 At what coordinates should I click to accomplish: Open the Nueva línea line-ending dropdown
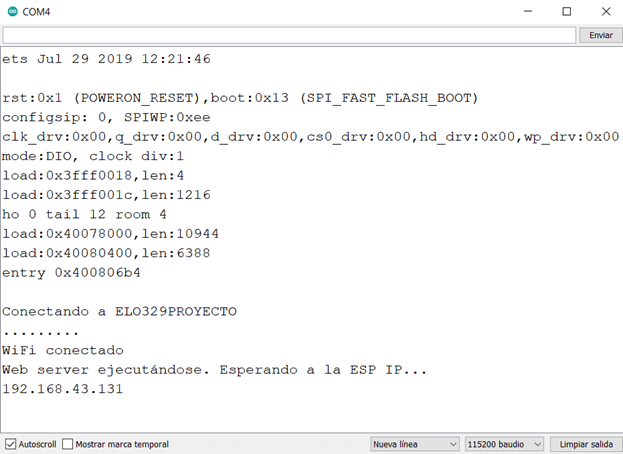point(414,444)
